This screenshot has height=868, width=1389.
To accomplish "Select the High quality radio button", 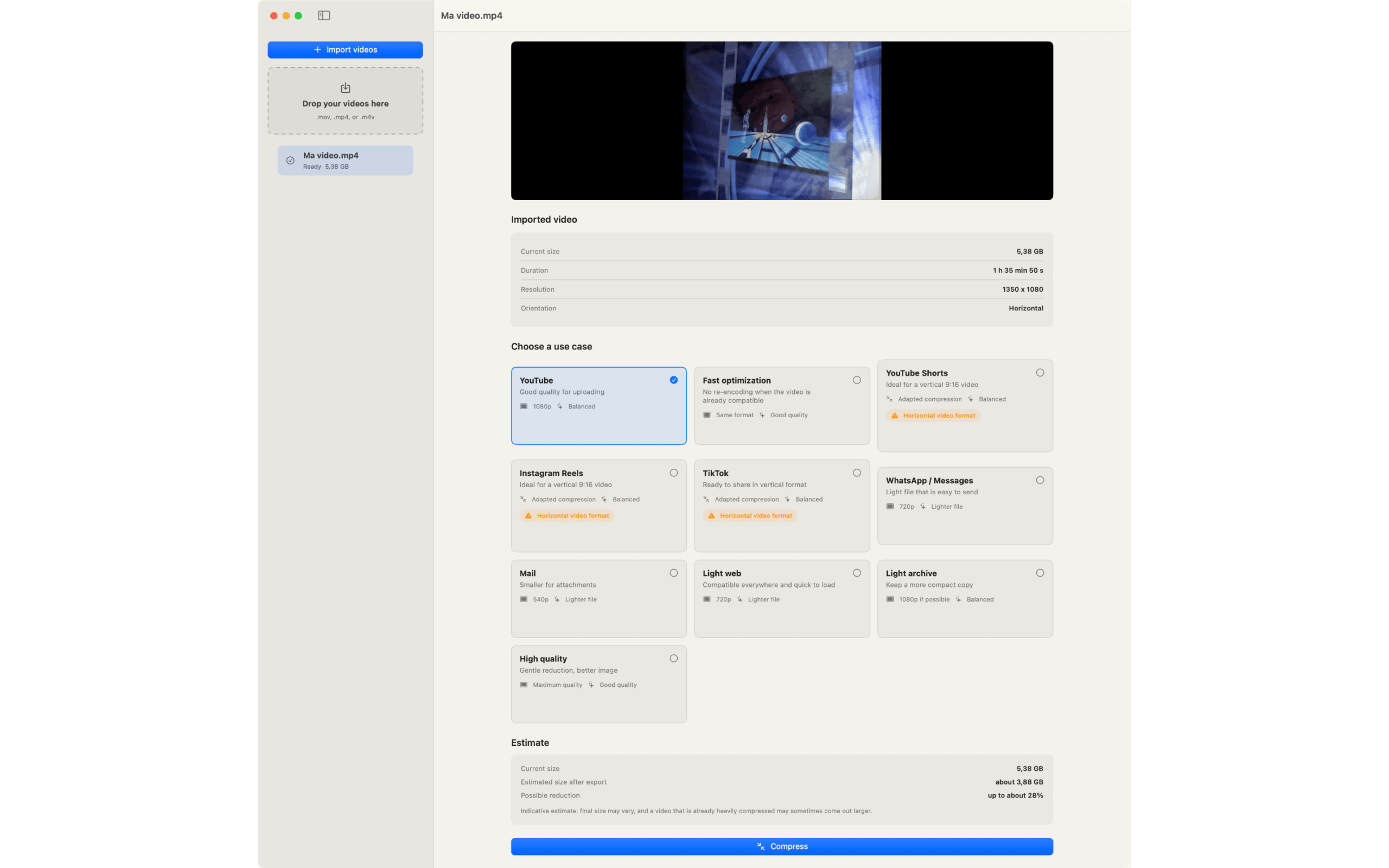I will (x=674, y=659).
